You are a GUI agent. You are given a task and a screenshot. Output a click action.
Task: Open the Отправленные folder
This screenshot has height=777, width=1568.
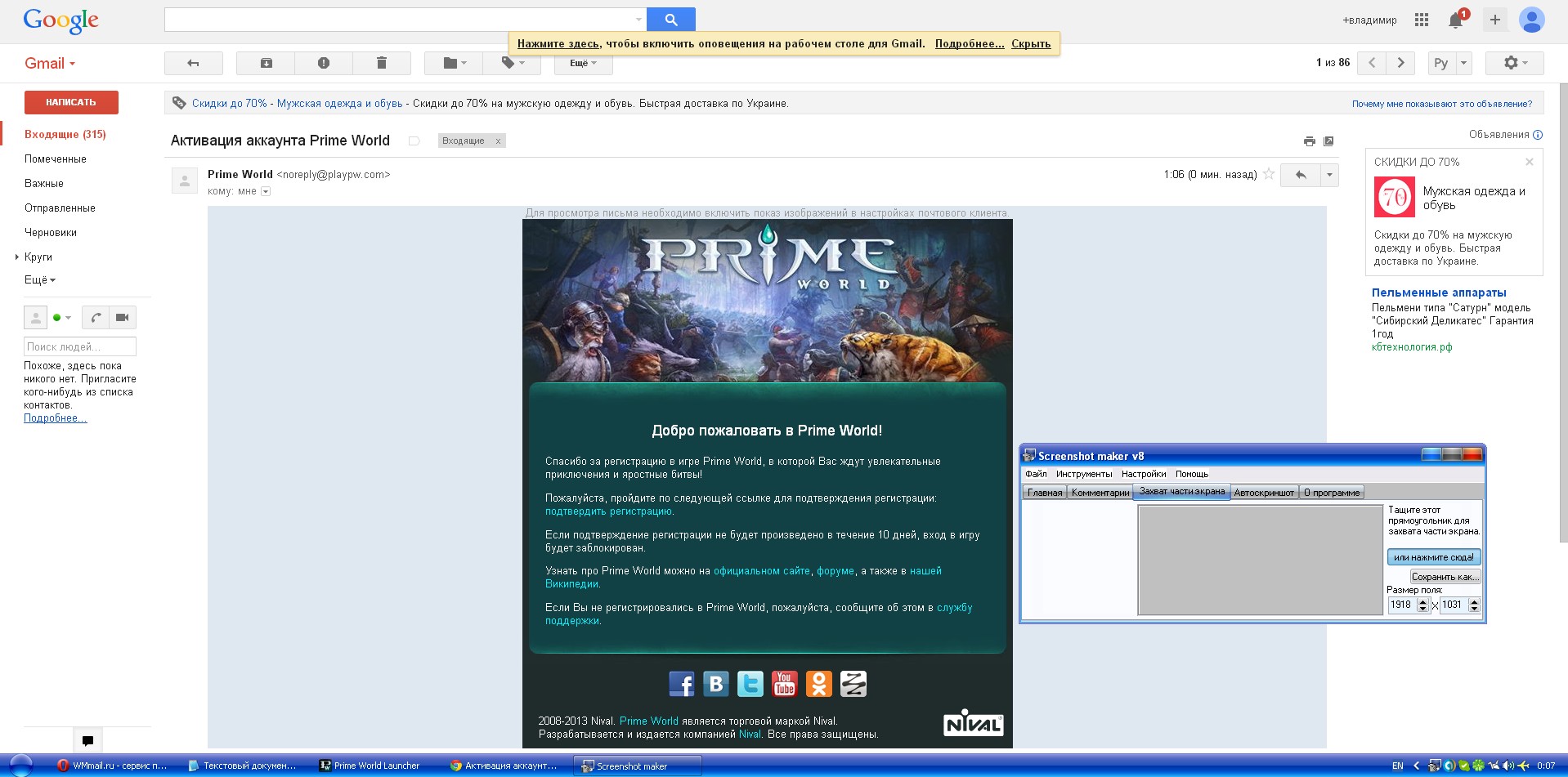tap(60, 208)
